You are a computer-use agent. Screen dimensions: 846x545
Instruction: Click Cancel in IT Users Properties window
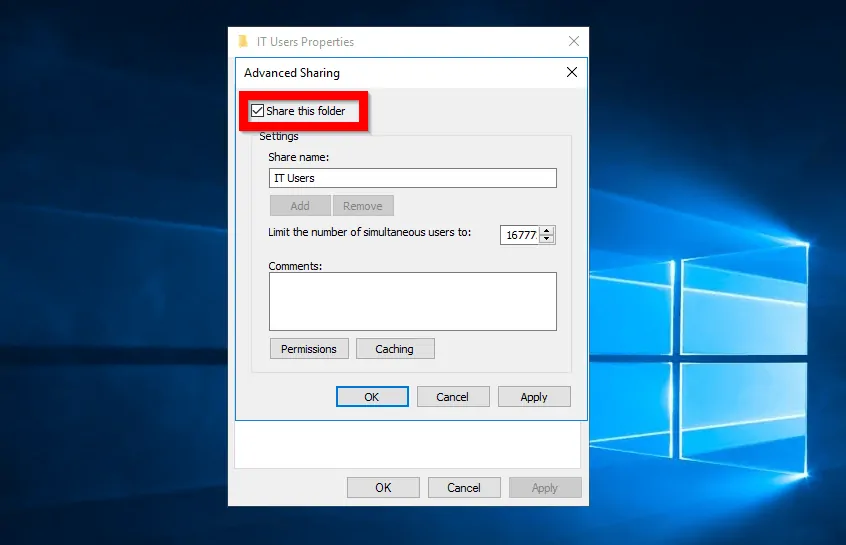click(464, 487)
